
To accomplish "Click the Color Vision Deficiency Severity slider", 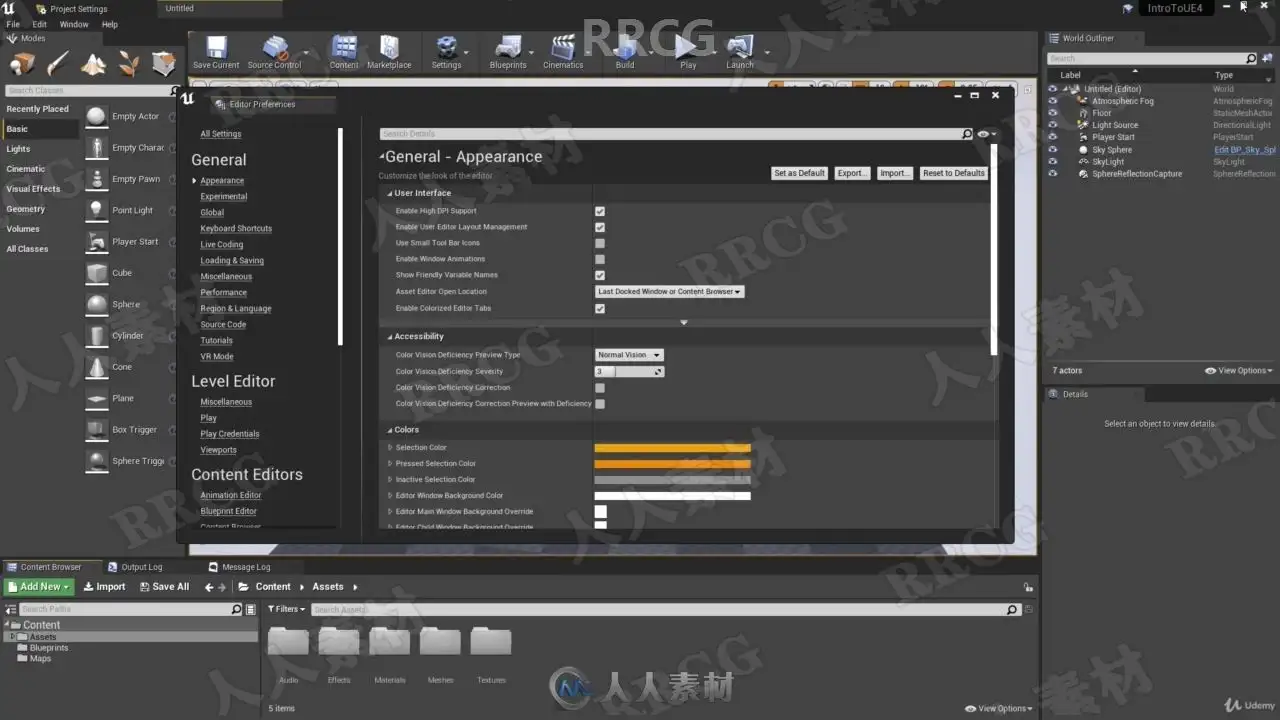I will [x=629, y=372].
